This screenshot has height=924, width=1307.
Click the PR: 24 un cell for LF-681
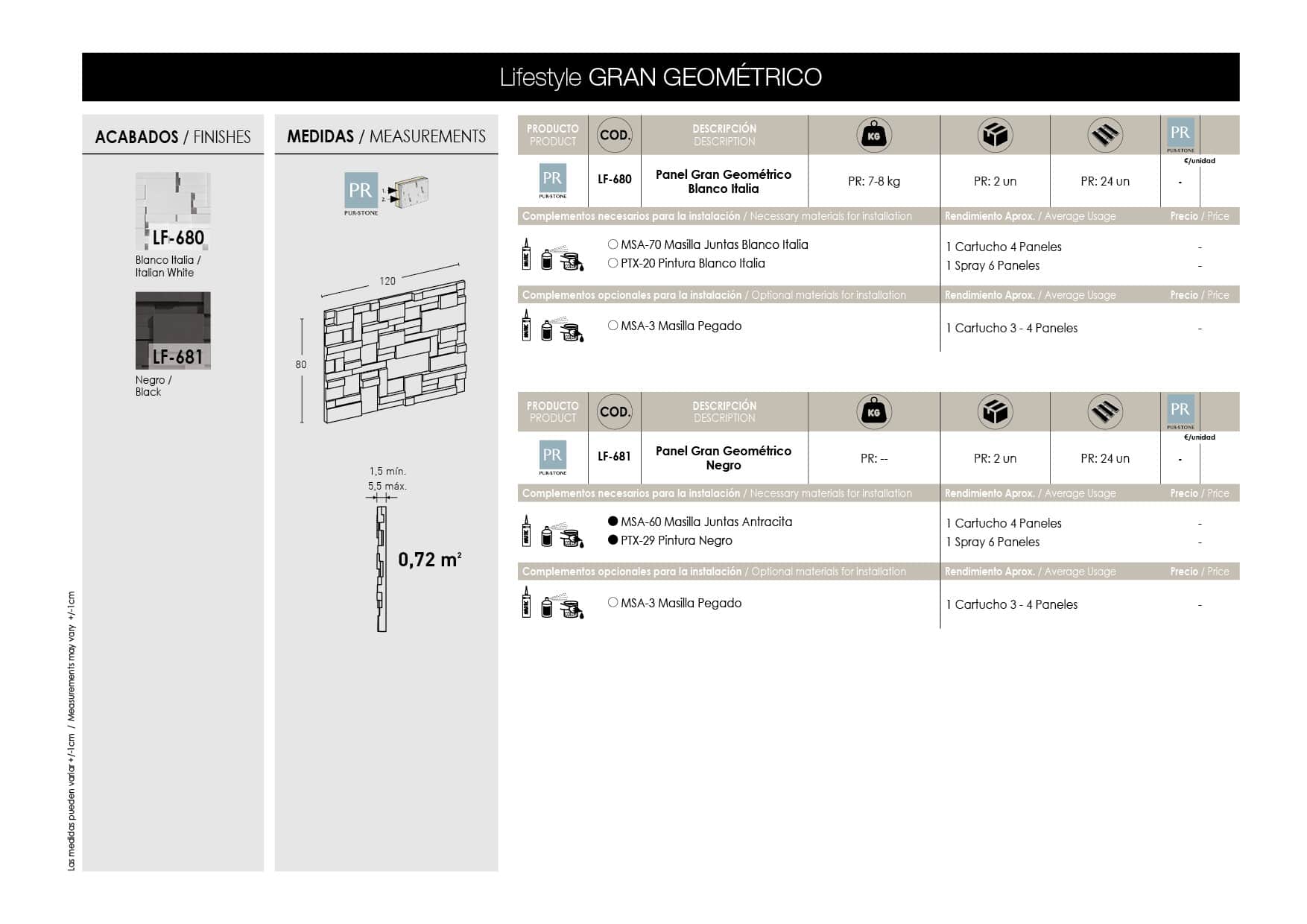(x=1105, y=458)
